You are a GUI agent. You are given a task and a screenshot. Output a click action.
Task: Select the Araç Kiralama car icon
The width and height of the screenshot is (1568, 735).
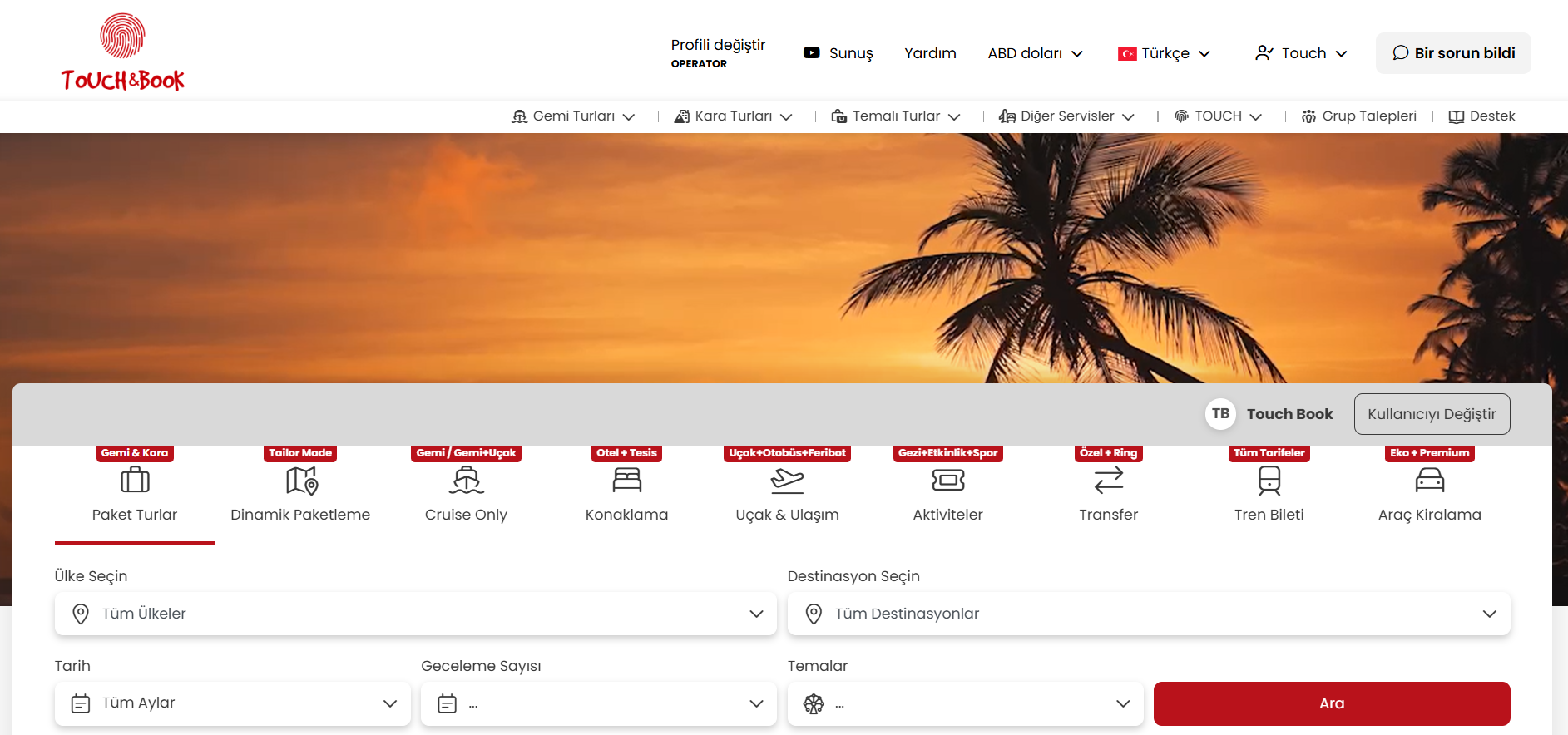[1430, 480]
